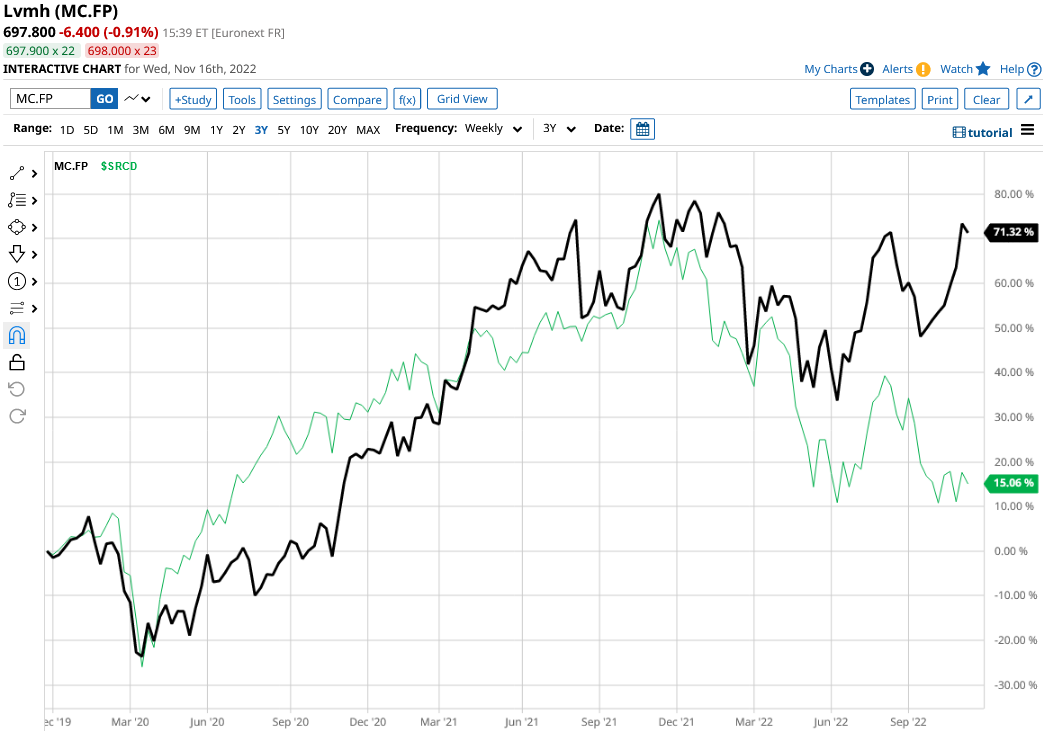
Task: Click the My Charts plus icon
Action: pos(867,68)
